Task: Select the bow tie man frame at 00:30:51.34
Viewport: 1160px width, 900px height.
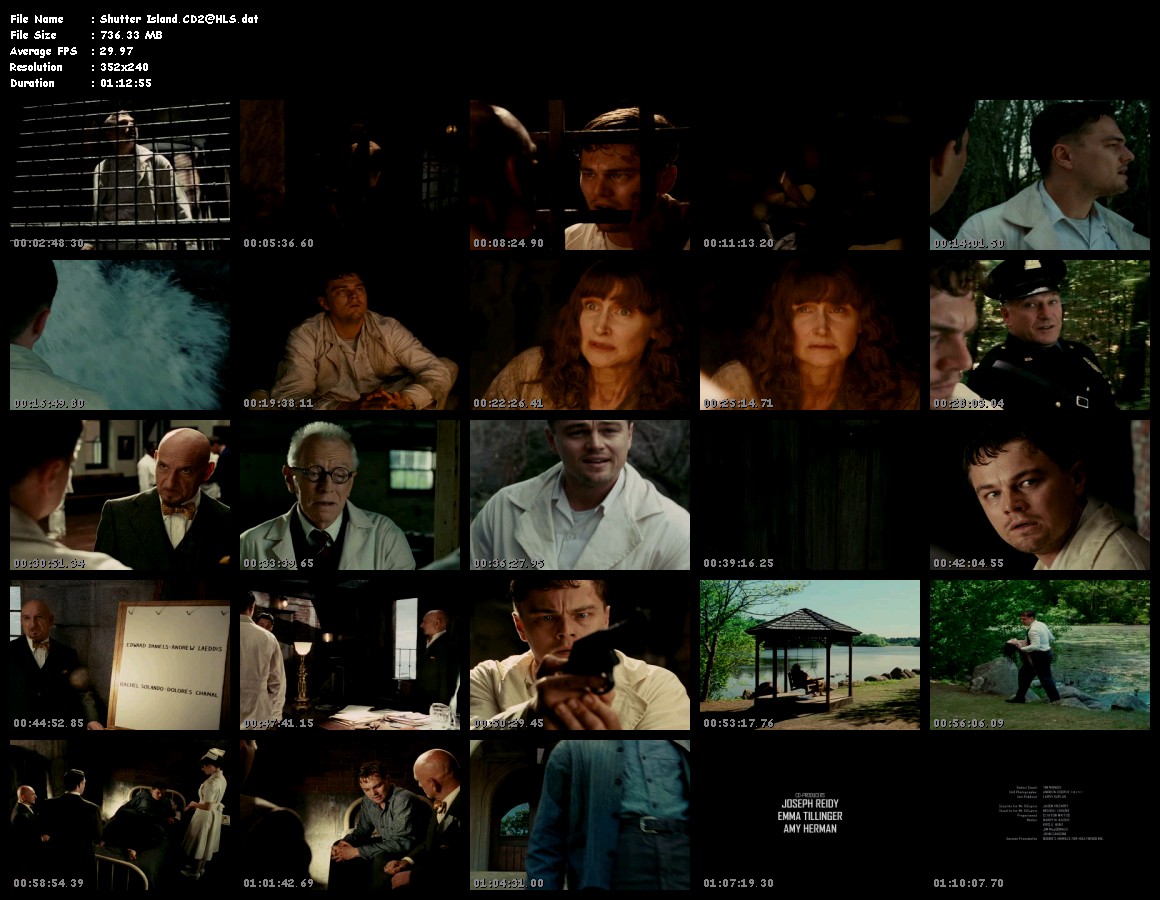Action: (x=120, y=495)
